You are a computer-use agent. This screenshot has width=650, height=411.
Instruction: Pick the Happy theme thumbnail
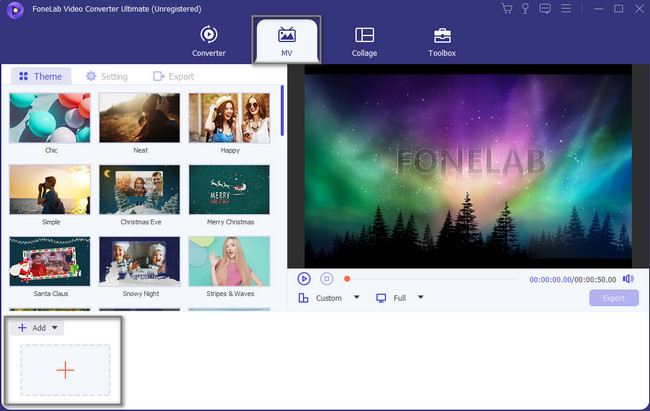229,118
